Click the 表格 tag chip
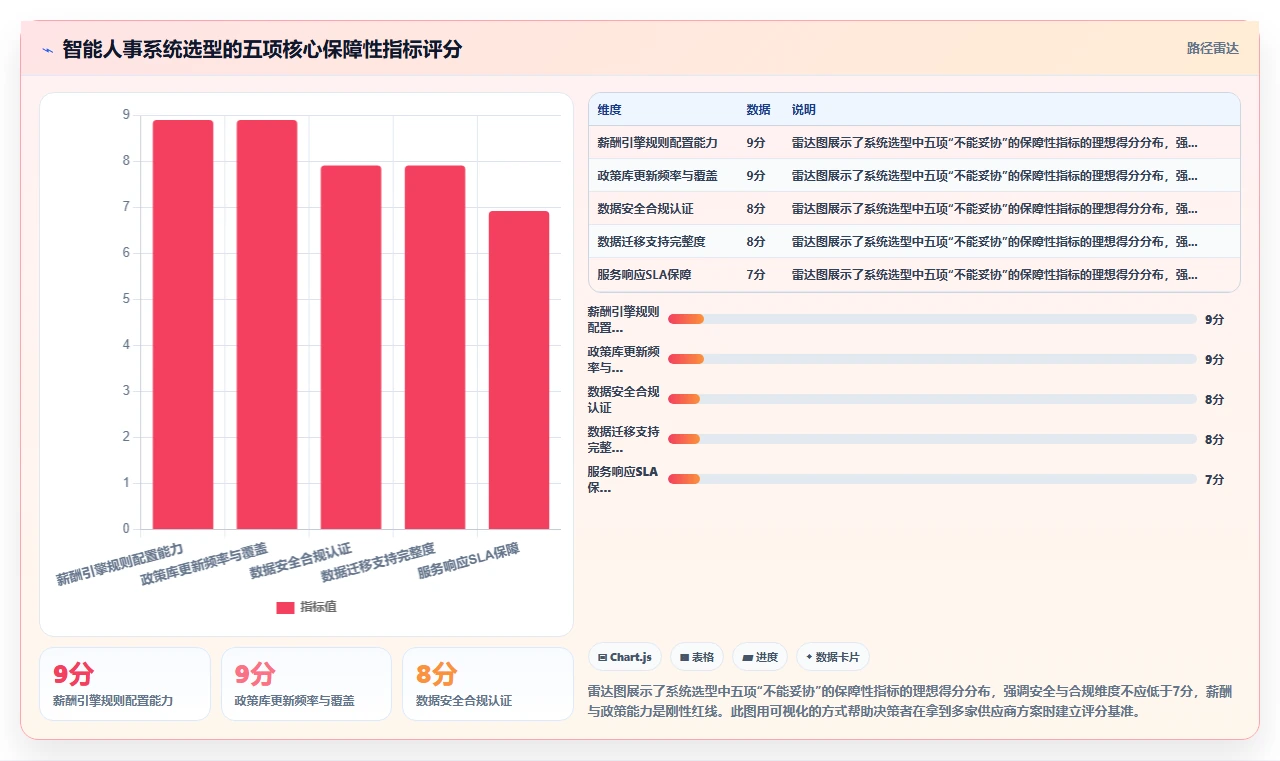This screenshot has width=1280, height=761. [697, 657]
